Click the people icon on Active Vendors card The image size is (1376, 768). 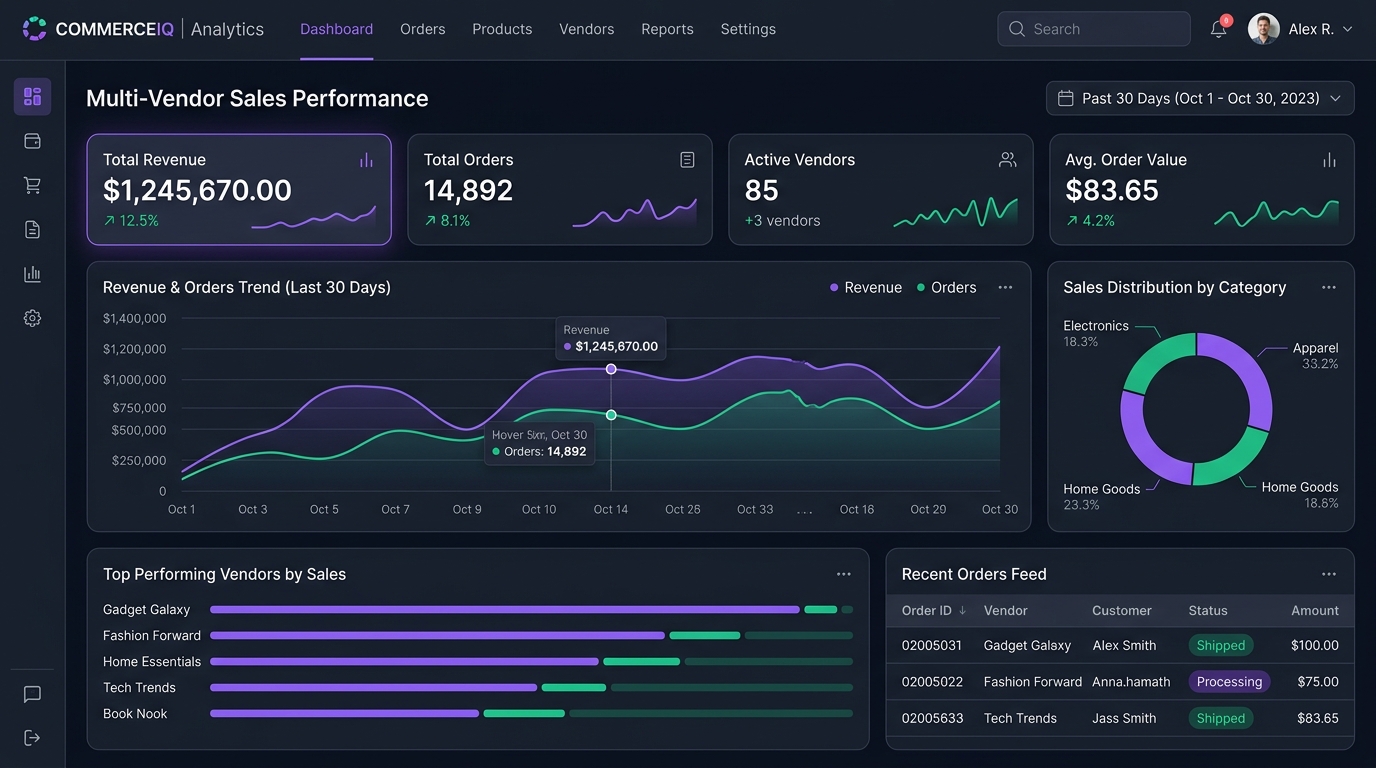tap(1008, 160)
